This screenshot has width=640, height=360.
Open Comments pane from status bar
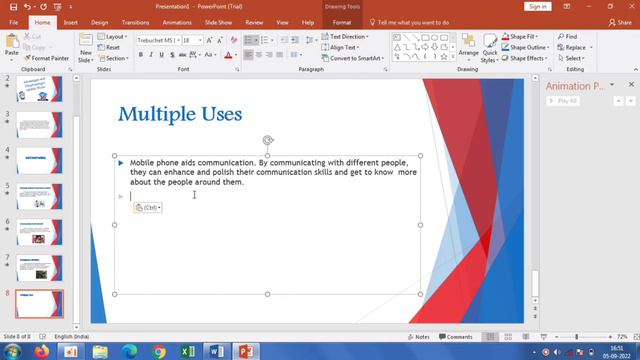(x=456, y=337)
